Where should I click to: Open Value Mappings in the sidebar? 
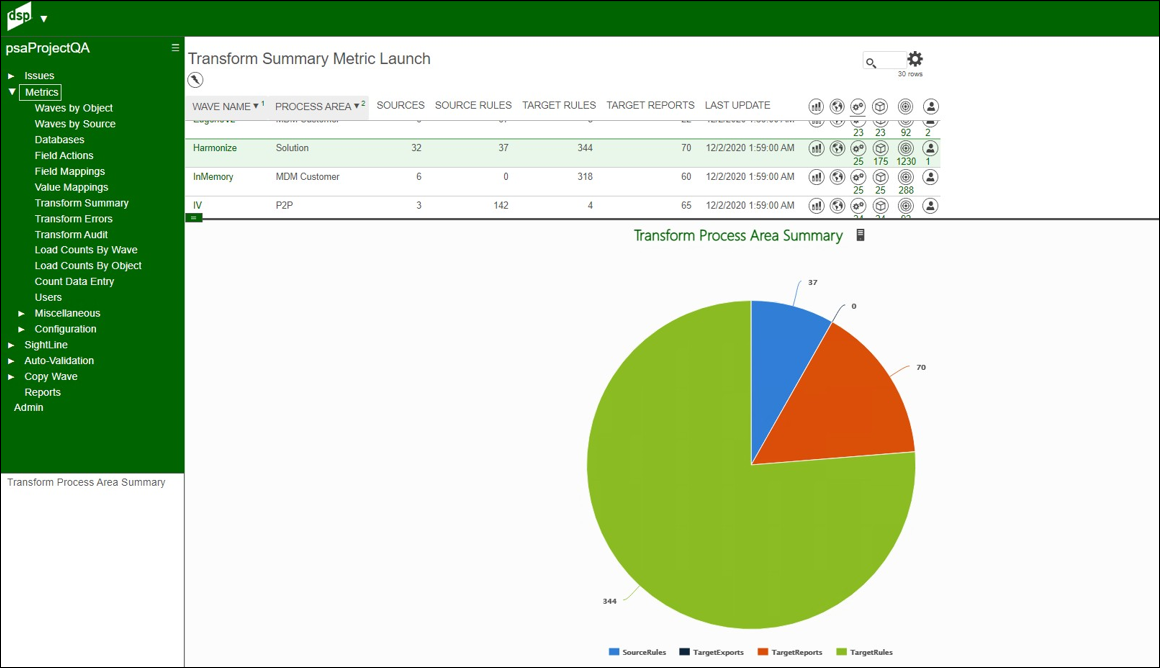71,187
